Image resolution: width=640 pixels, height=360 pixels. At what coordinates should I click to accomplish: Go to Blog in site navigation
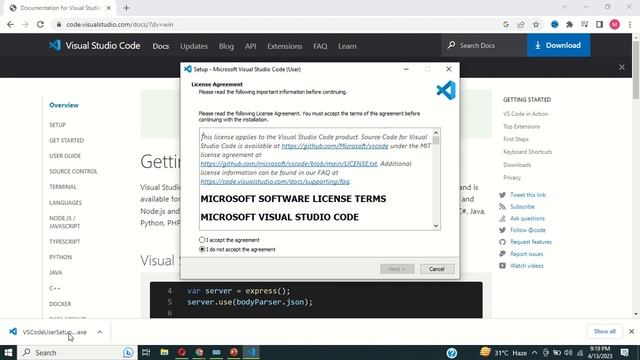click(226, 46)
